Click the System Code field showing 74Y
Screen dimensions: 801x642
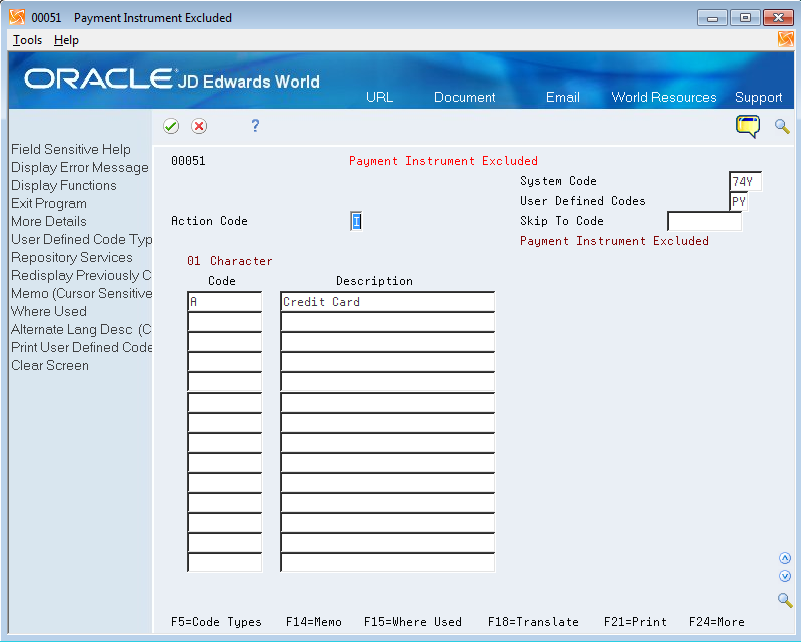tap(745, 181)
